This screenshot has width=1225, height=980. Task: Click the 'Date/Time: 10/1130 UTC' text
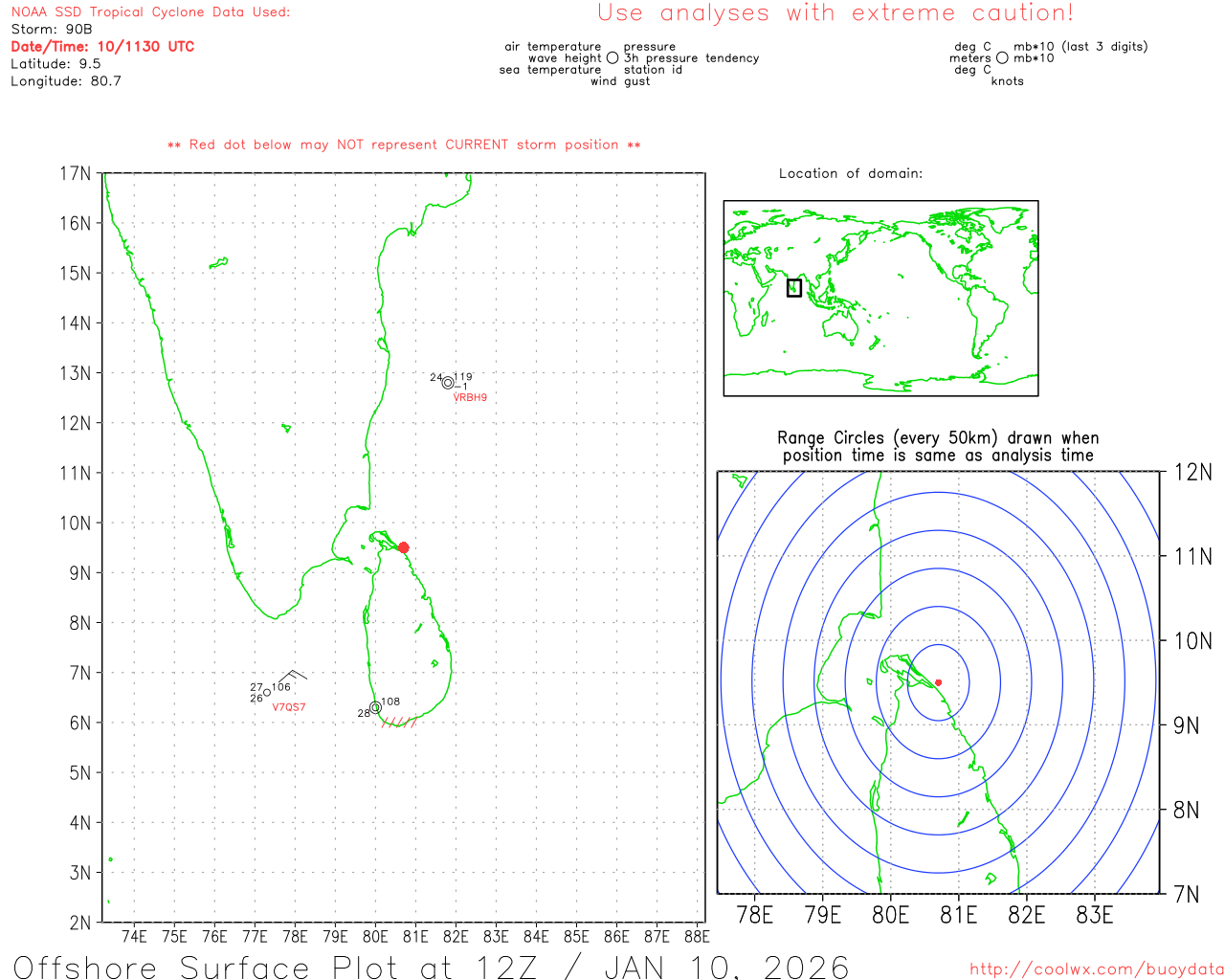(102, 46)
